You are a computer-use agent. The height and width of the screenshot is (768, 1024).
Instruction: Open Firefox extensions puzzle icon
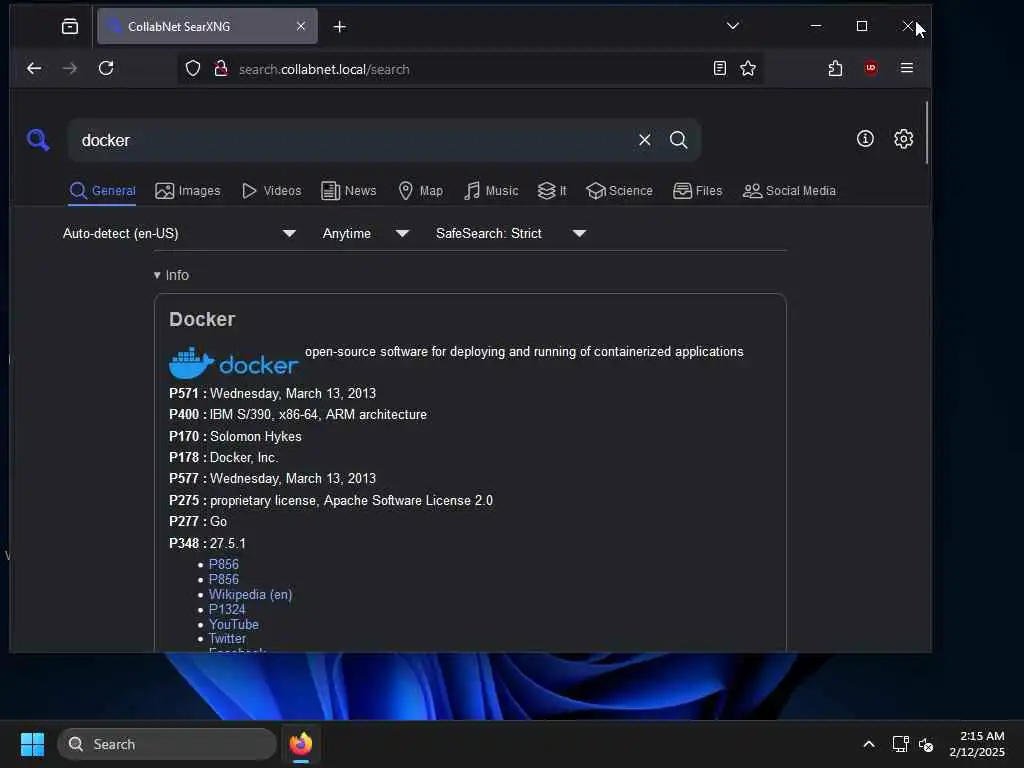(835, 68)
